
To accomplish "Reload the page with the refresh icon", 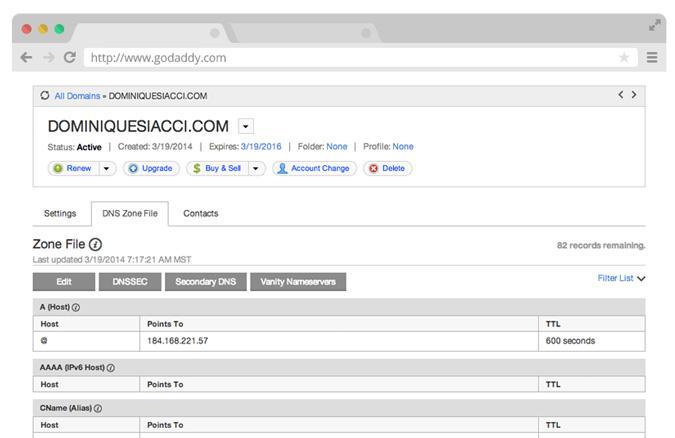I will (69, 58).
